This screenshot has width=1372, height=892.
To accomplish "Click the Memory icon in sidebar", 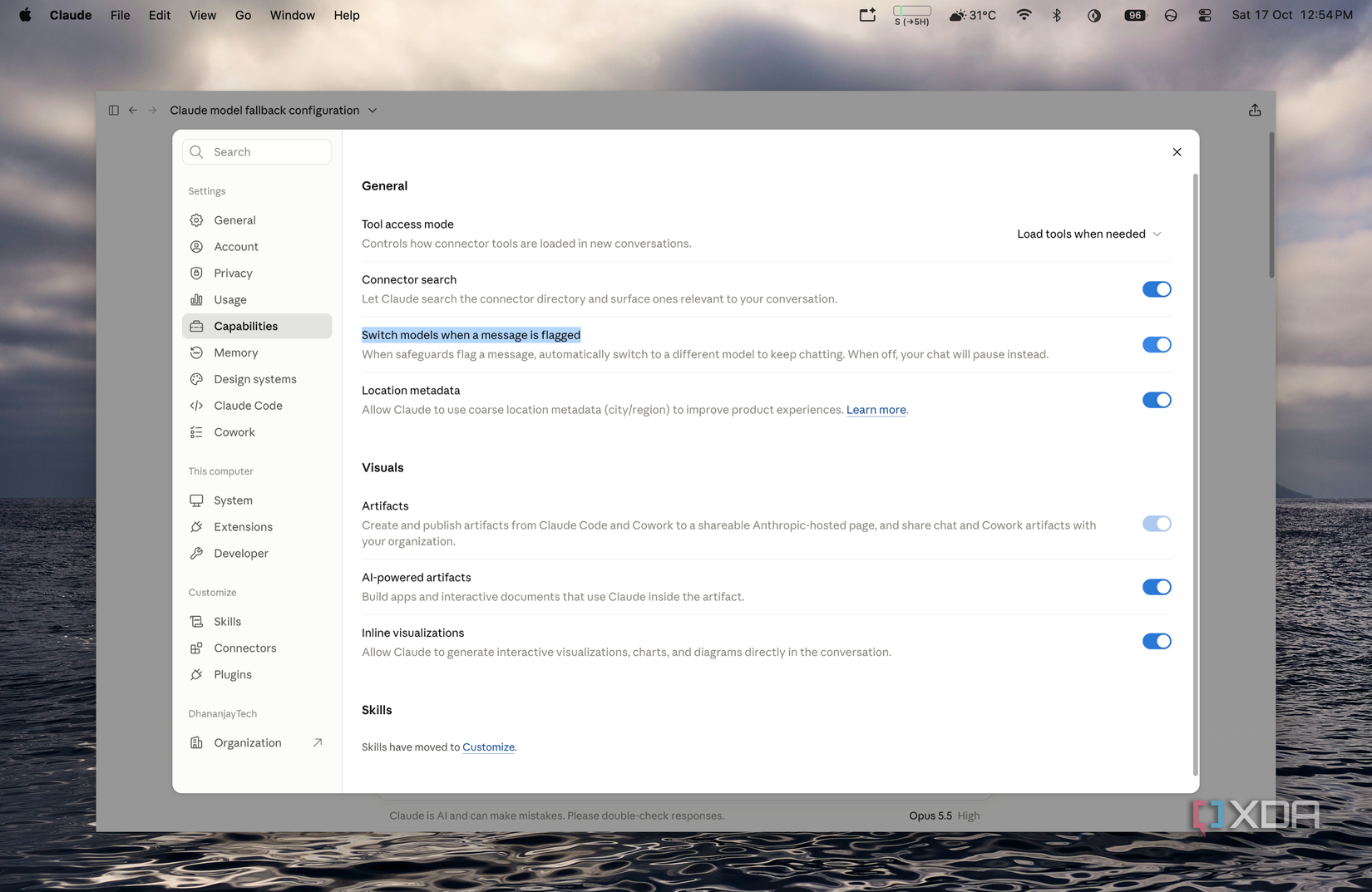I will click(196, 352).
